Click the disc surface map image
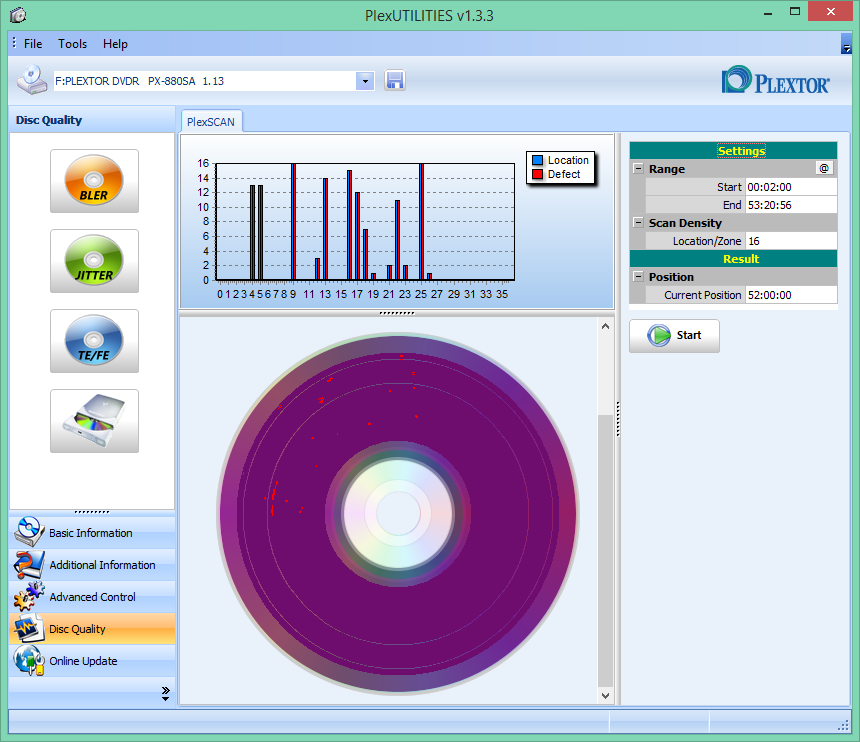This screenshot has height=742, width=860. (x=397, y=514)
